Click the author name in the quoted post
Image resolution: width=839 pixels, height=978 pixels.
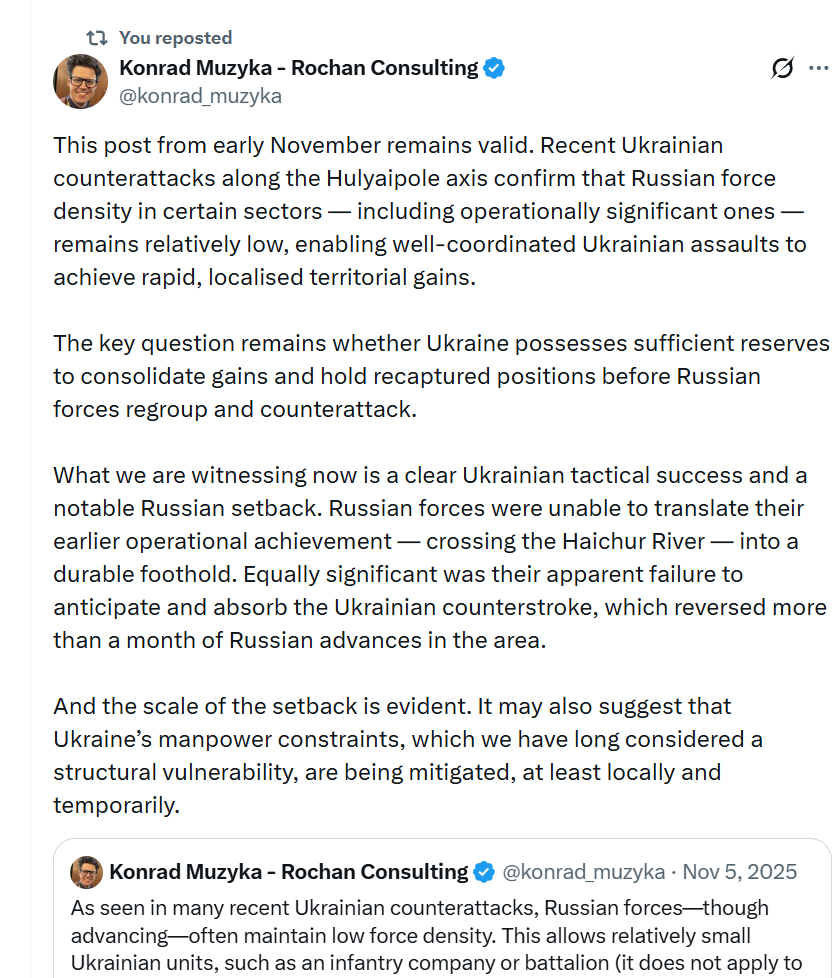[x=288, y=872]
